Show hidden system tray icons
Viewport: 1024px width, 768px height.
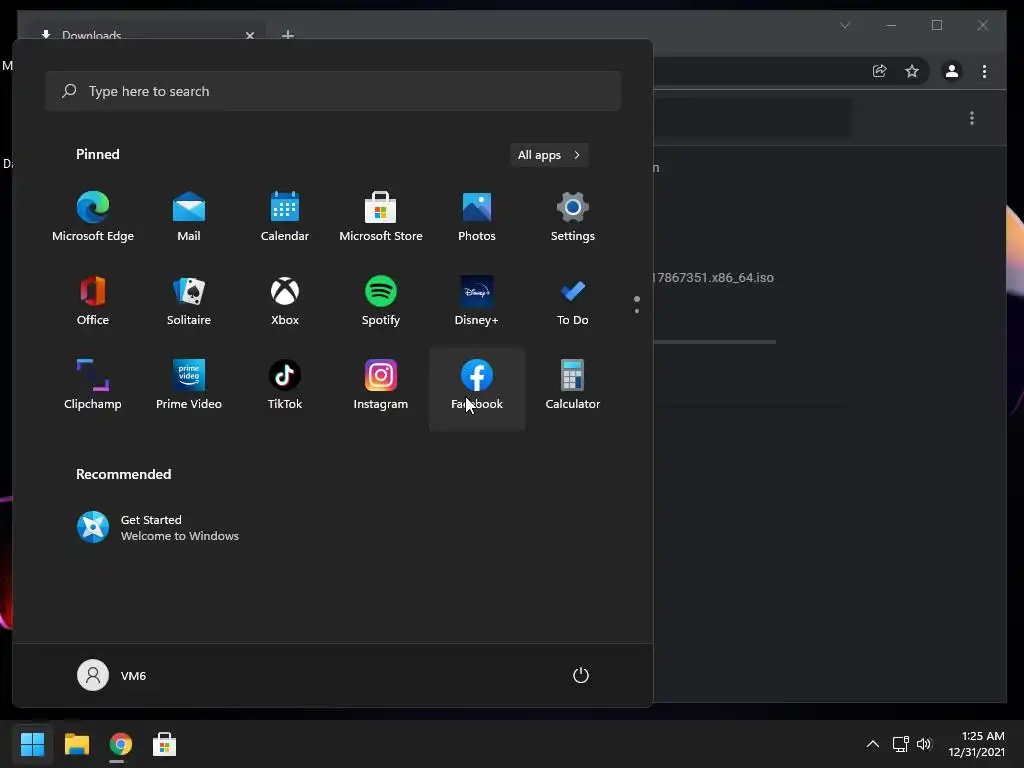click(x=872, y=744)
